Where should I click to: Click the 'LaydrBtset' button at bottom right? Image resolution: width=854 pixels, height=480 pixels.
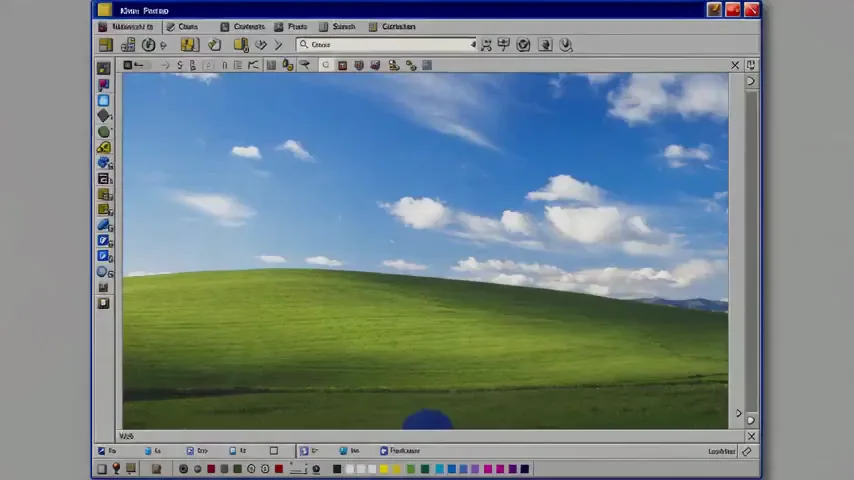722,451
